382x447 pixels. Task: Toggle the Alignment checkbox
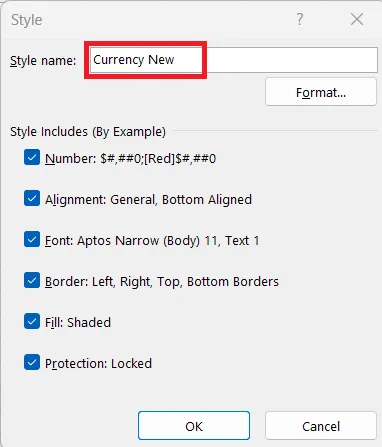tap(32, 198)
